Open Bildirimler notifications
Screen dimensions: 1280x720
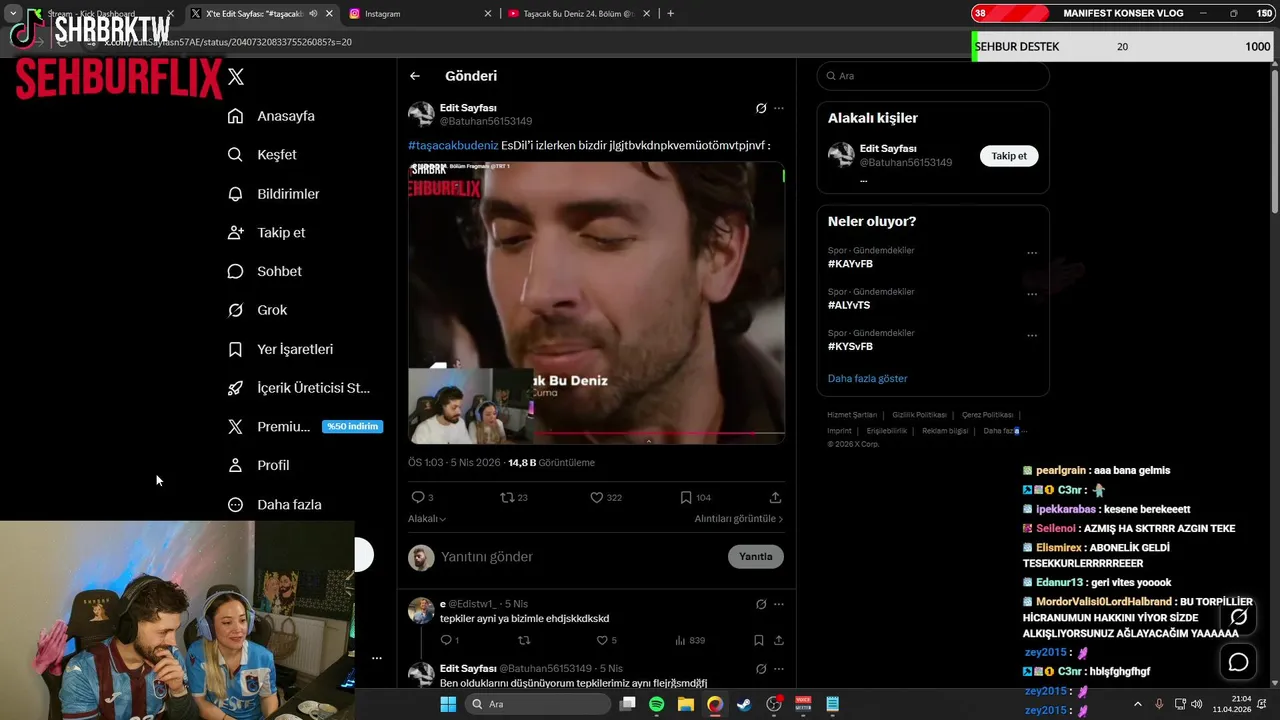tap(273, 194)
